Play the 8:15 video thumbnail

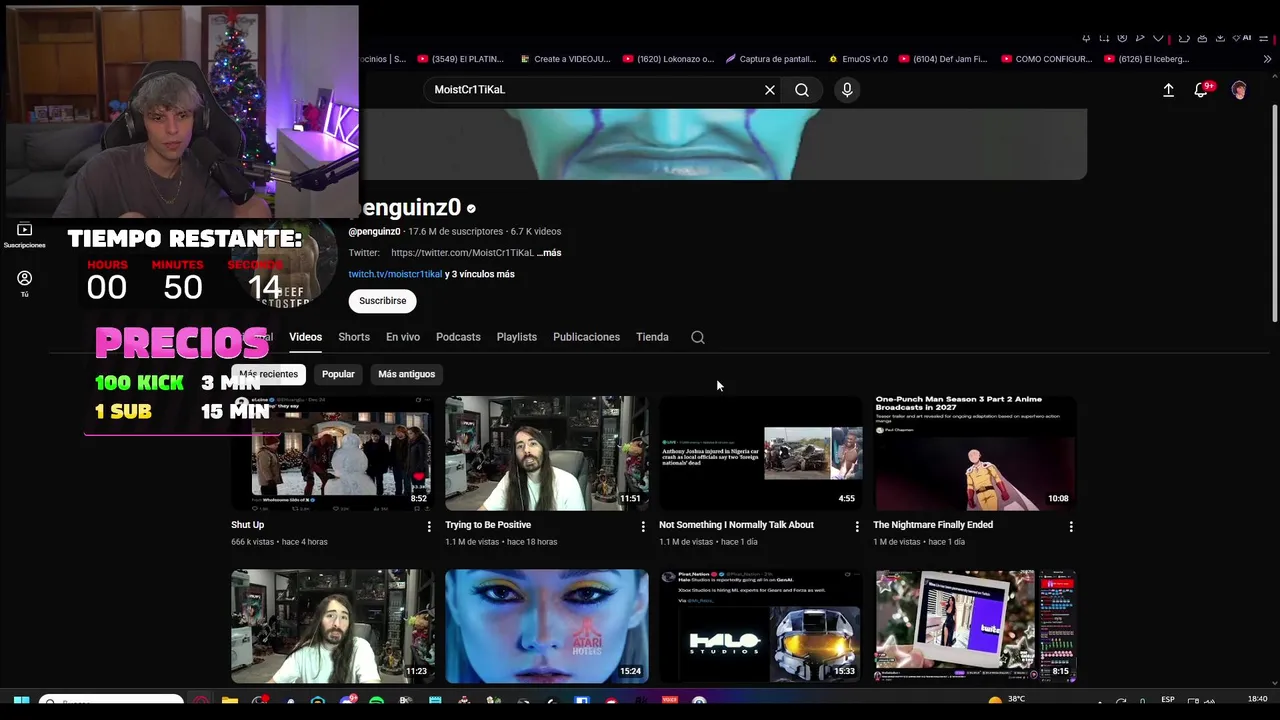[975, 626]
